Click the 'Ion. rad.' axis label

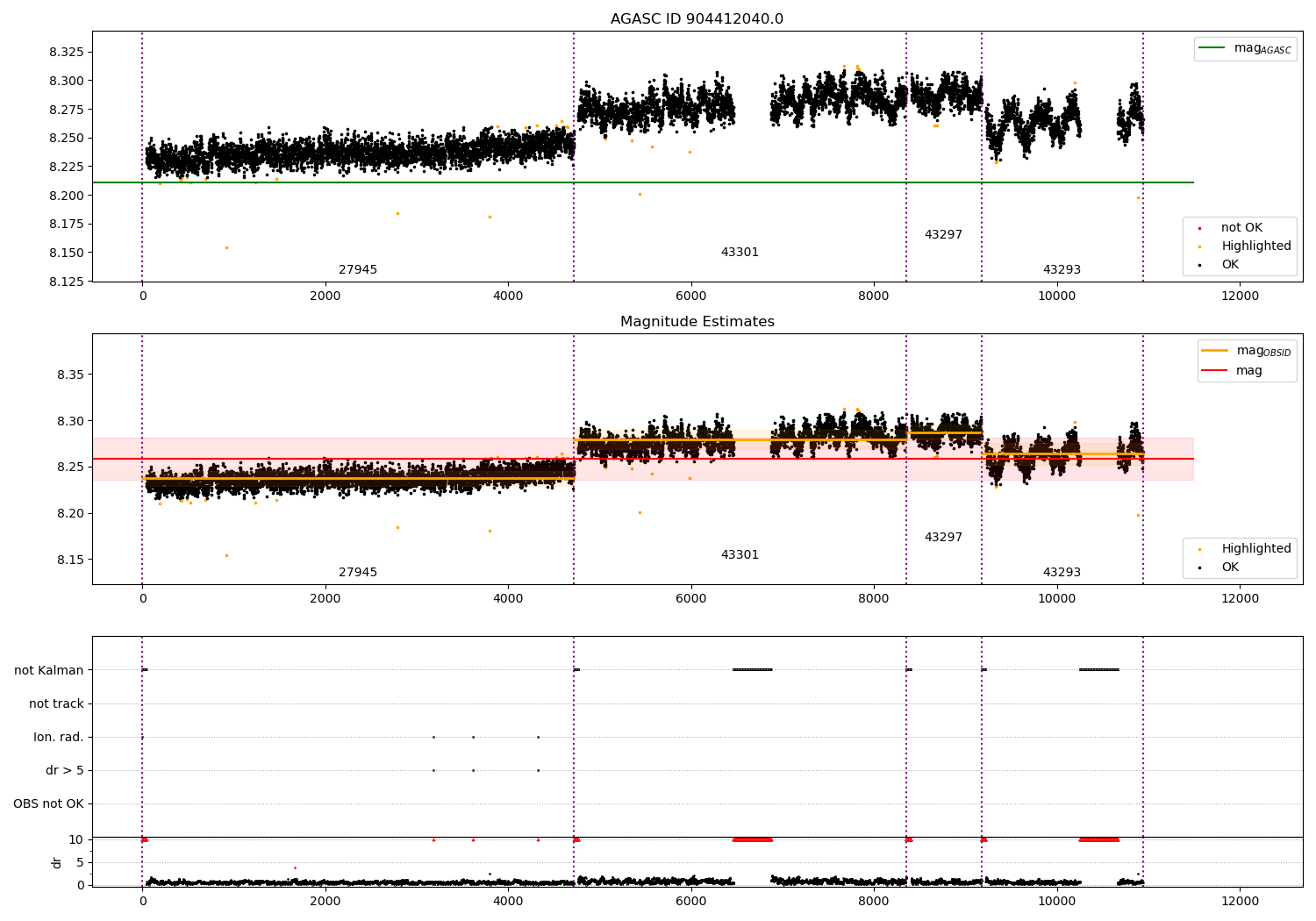(59, 738)
